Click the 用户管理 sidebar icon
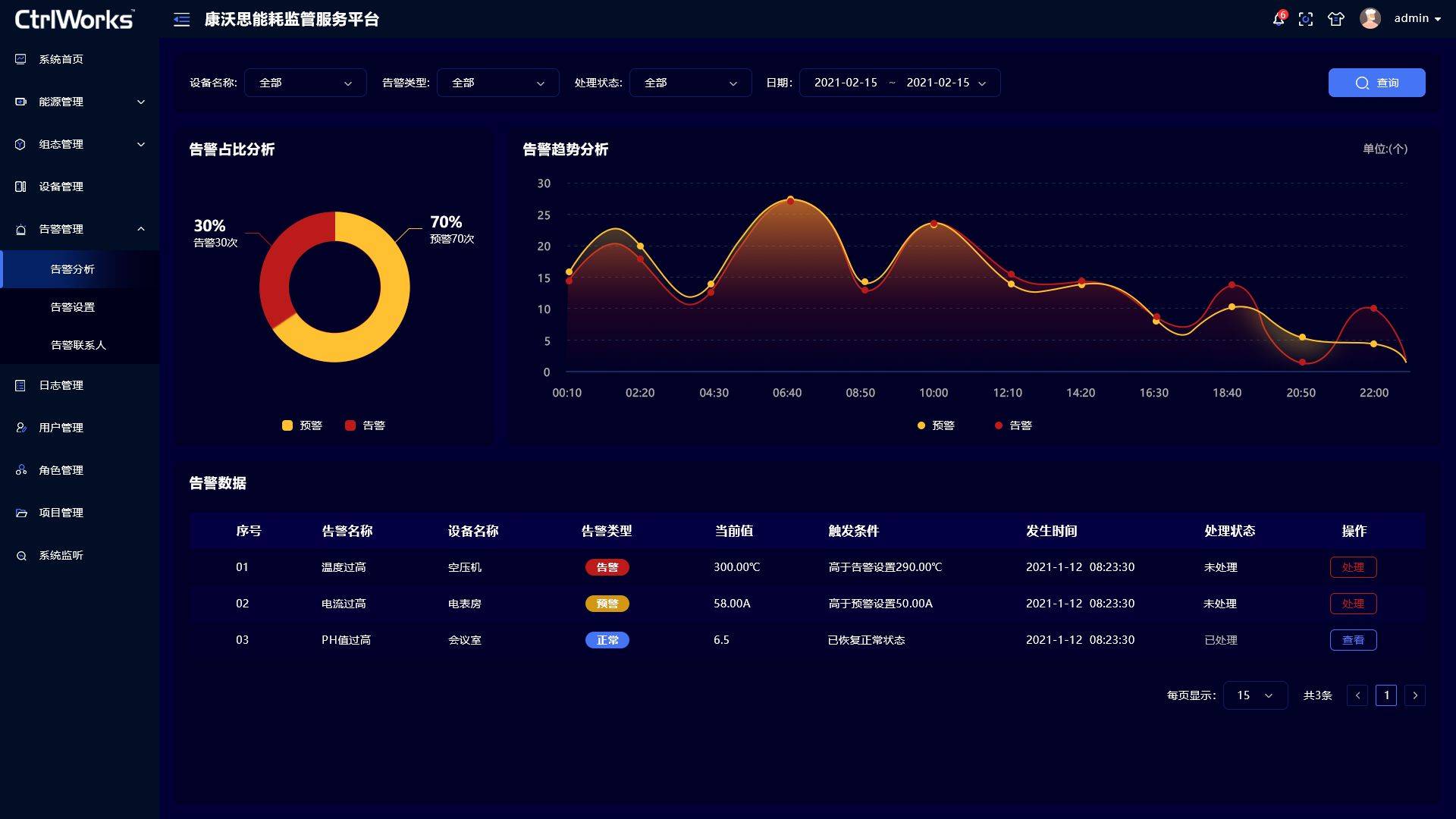The height and width of the screenshot is (819, 1456). (20, 428)
